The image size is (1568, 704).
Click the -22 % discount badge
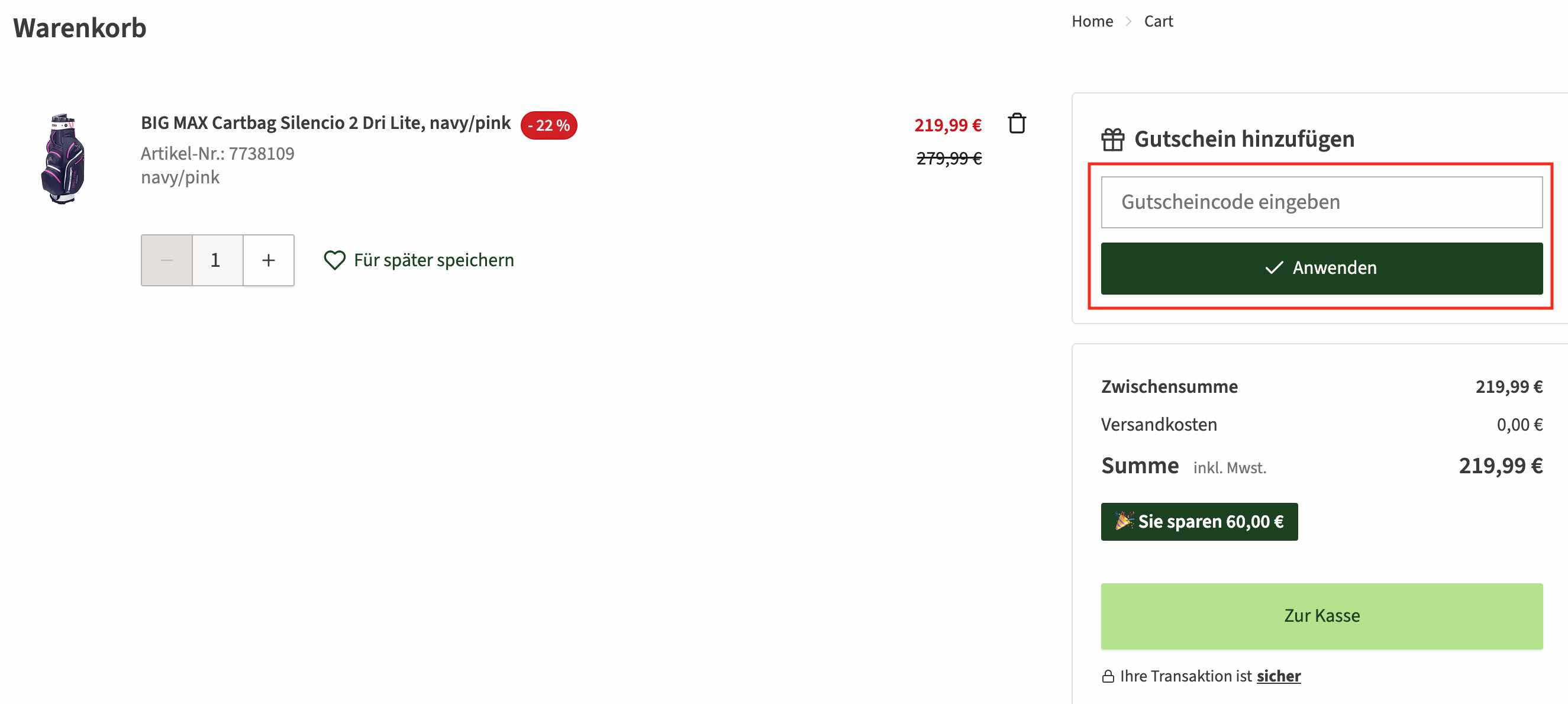pos(549,125)
